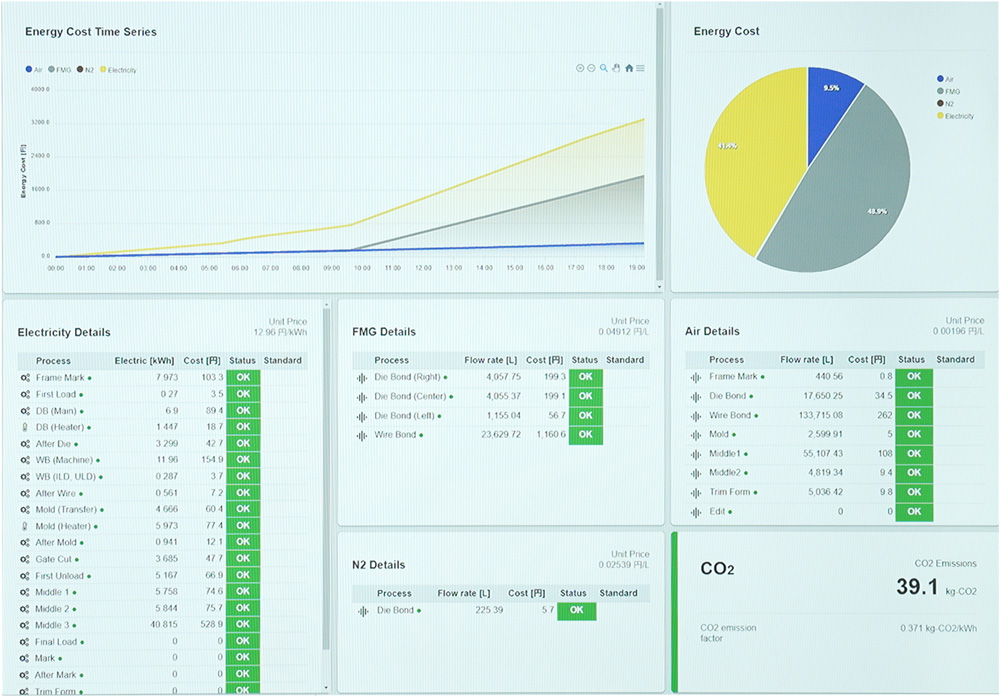Click the zoom-out icon on the time series chart

click(591, 68)
